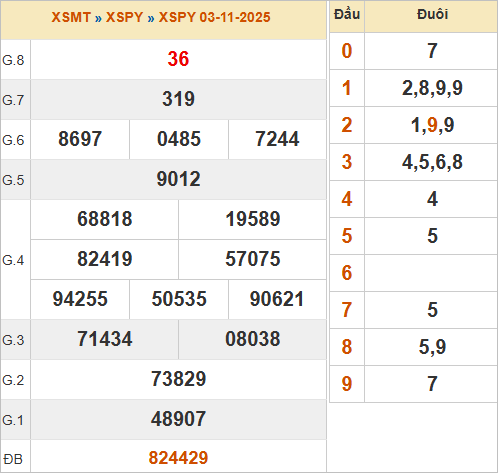This screenshot has width=498, height=473.
Task: Click head digit 2 in Đầu column
Action: click(x=347, y=125)
